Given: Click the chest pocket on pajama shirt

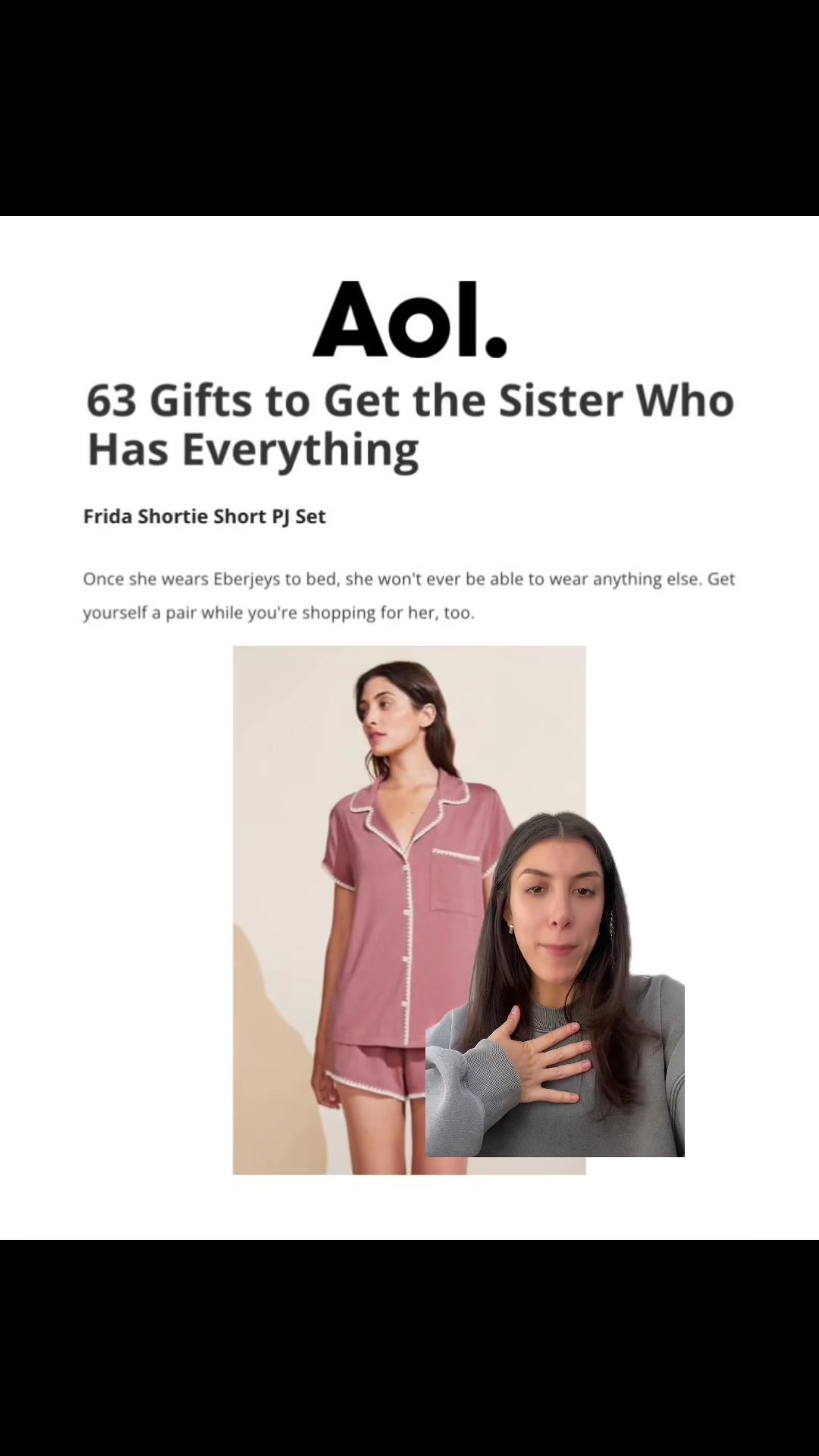Looking at the screenshot, I should [x=455, y=880].
